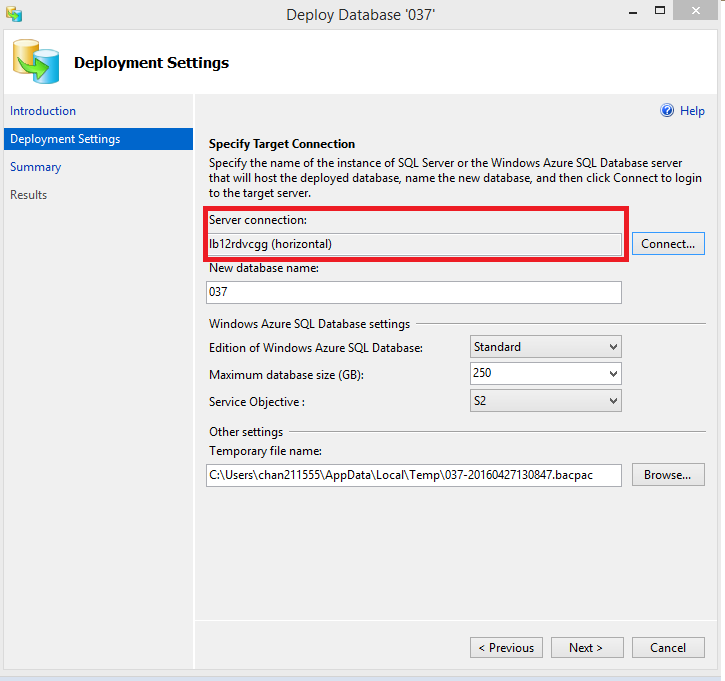Click the Help question-mark icon
Image resolution: width=725 pixels, height=681 pixels.
(667, 110)
